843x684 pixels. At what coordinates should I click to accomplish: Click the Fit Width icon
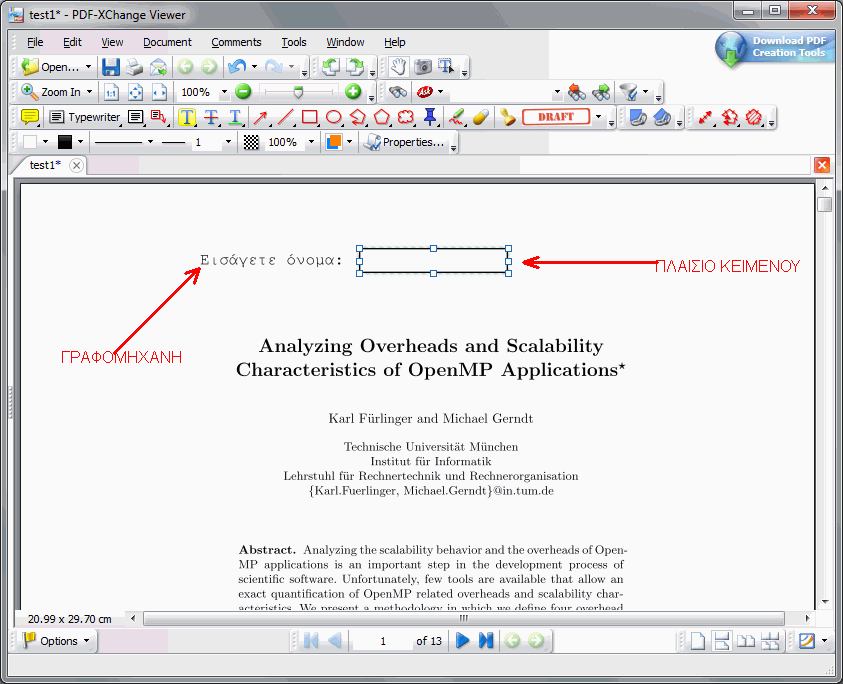coord(160,92)
